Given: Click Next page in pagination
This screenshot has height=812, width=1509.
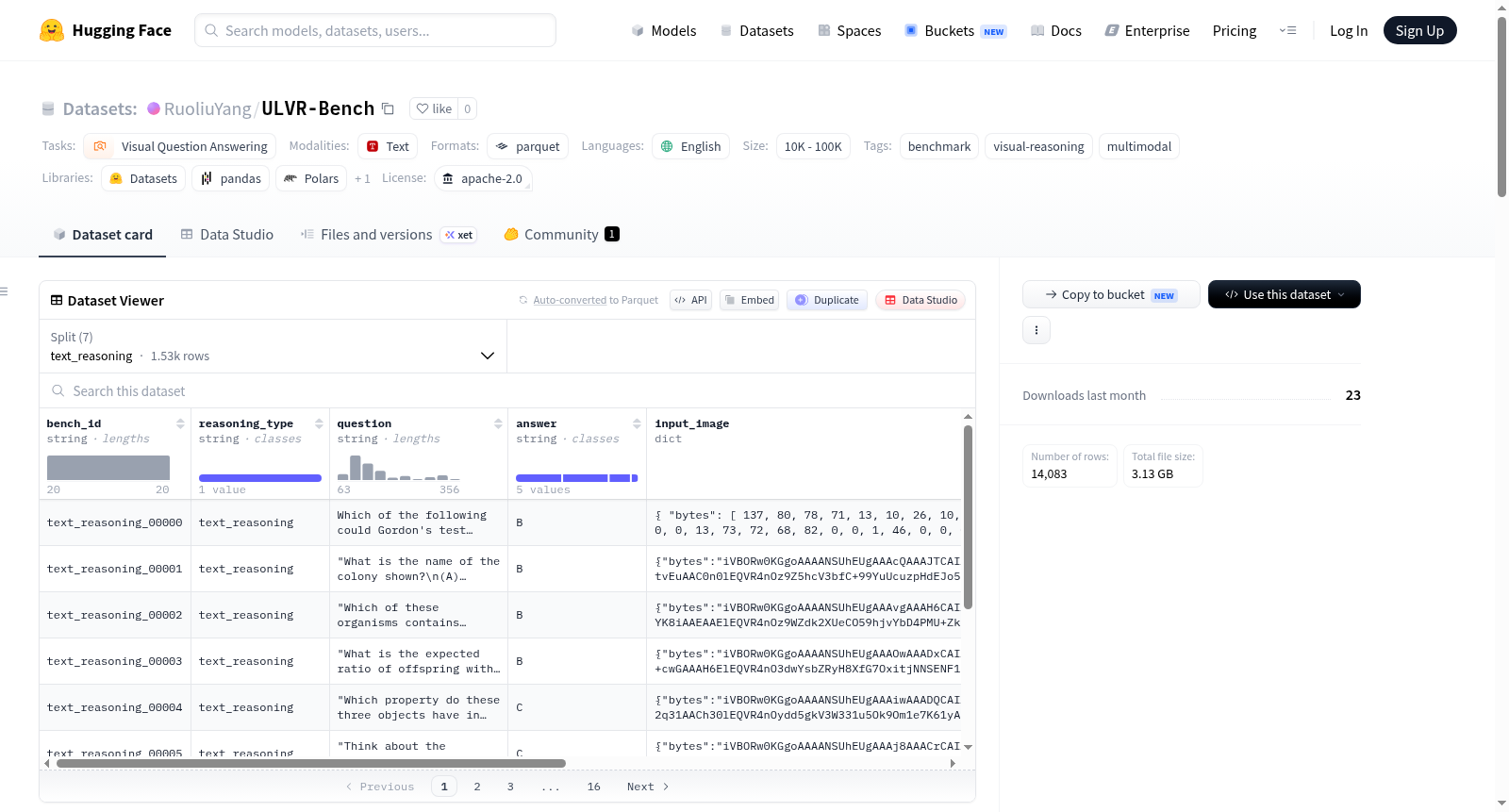Looking at the screenshot, I should [648, 787].
